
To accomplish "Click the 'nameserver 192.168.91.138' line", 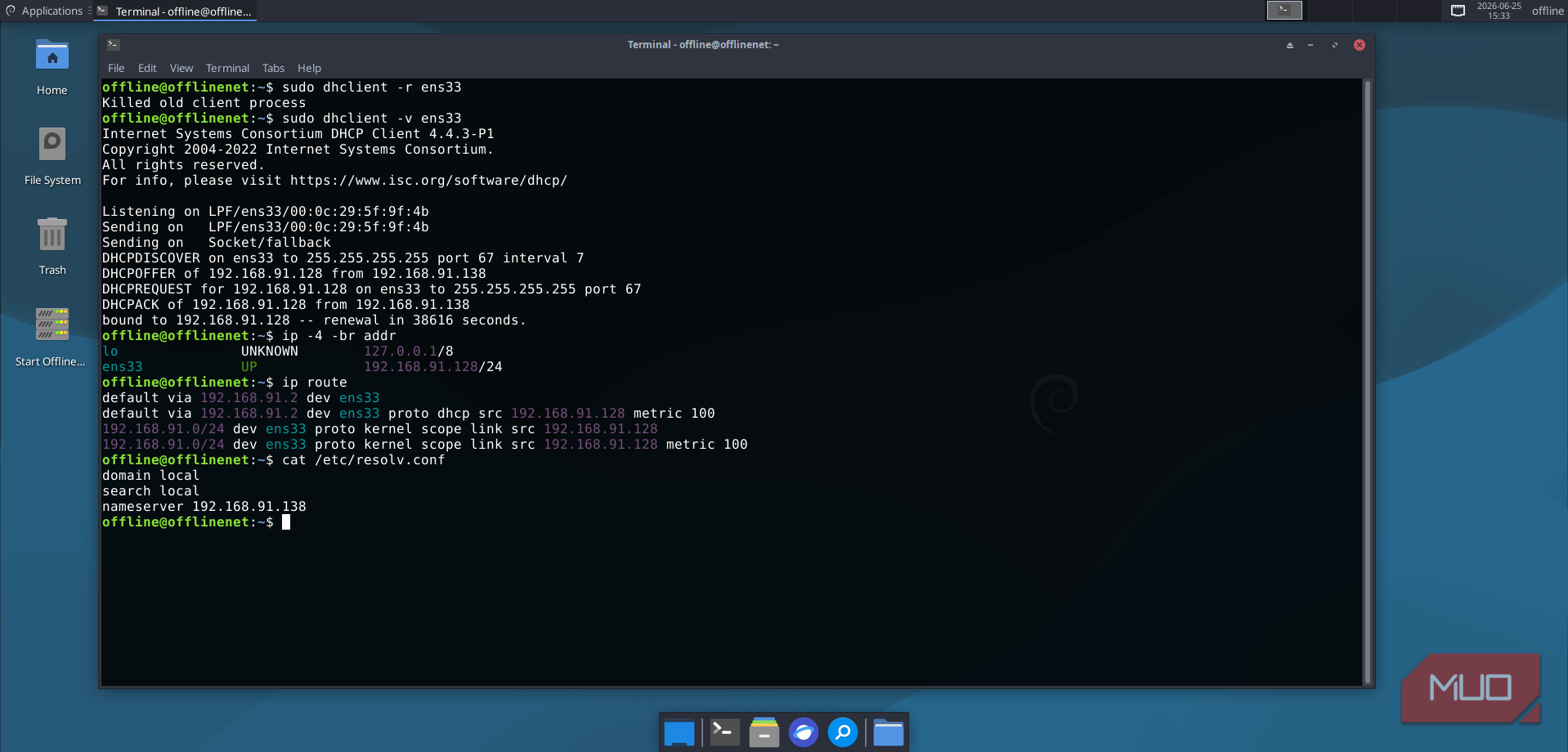I will point(204,507).
